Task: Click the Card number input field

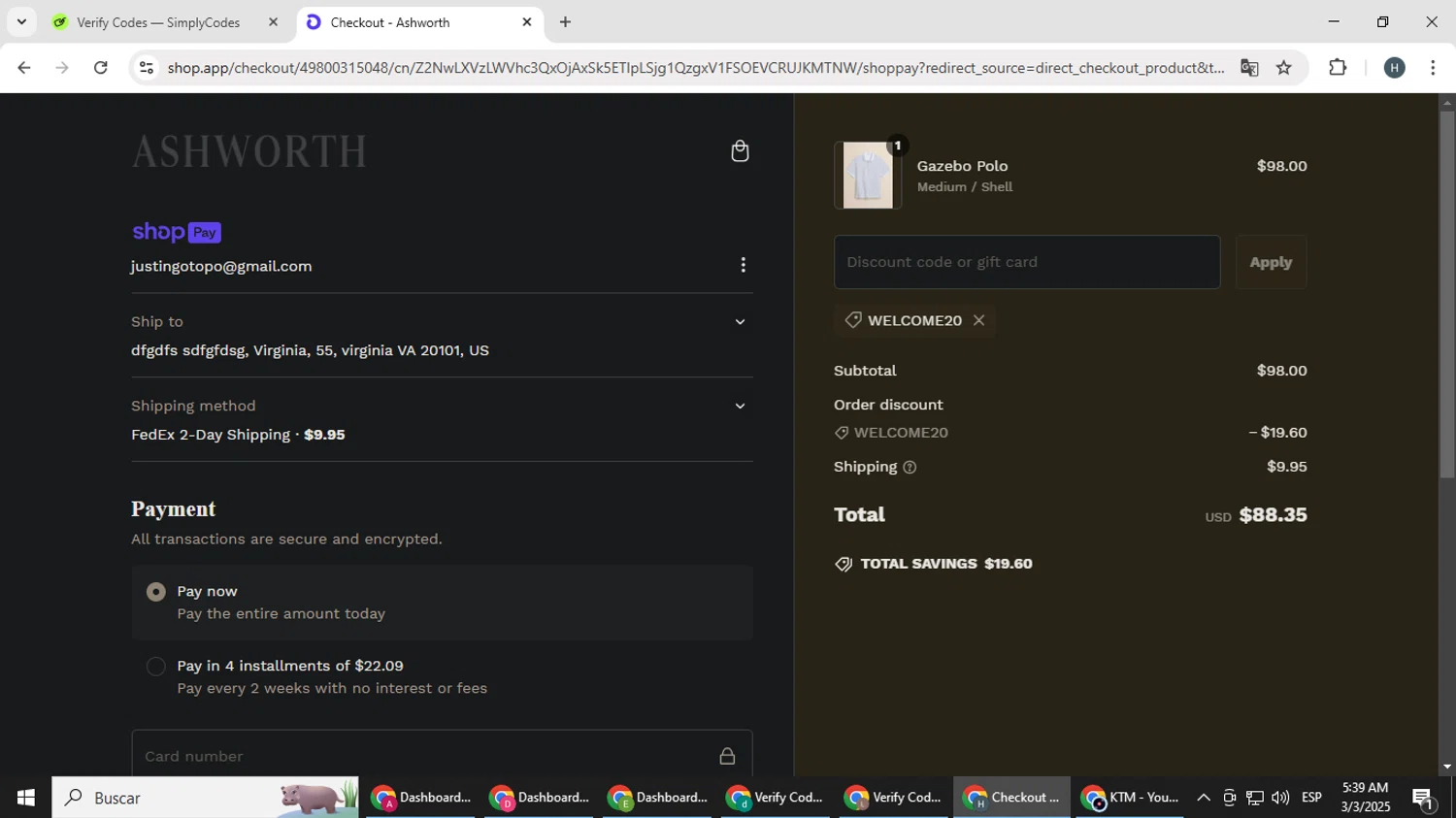Action: [442, 756]
